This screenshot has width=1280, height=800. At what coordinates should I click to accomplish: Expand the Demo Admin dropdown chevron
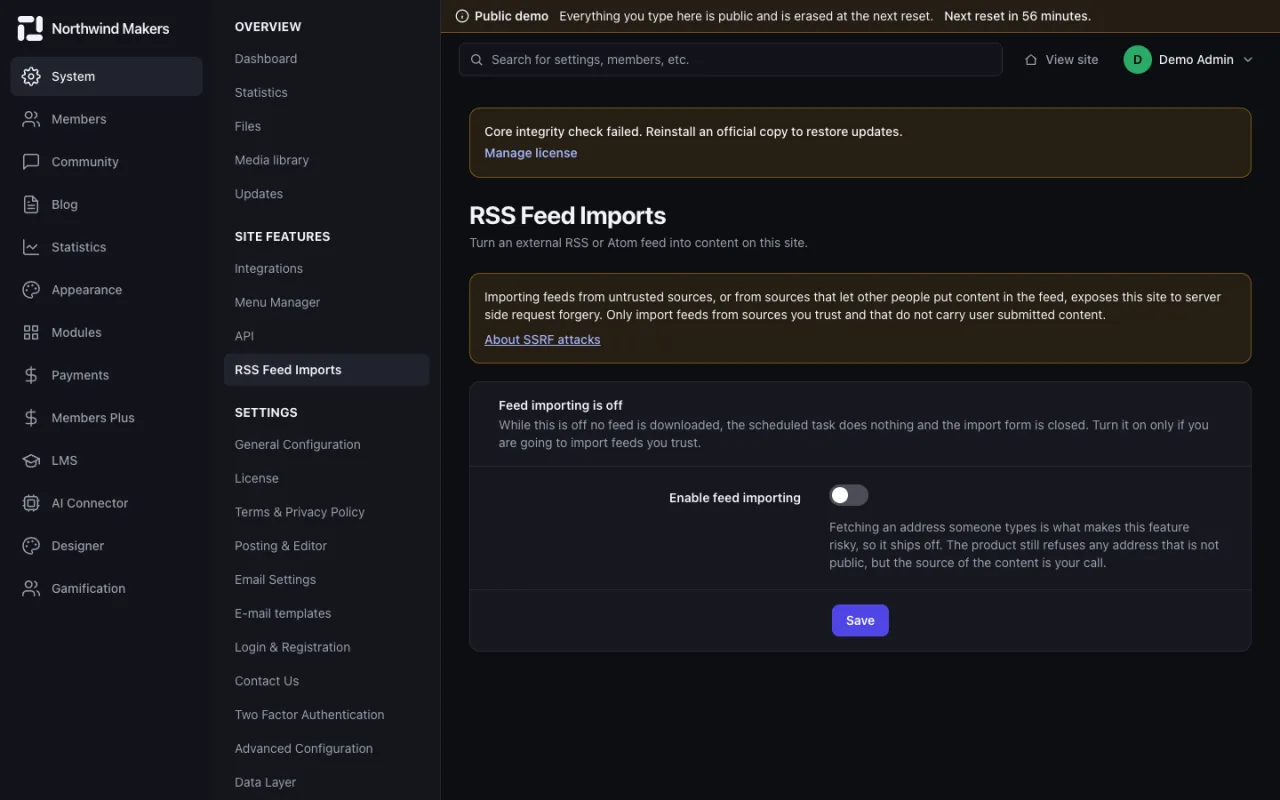pyautogui.click(x=1247, y=60)
